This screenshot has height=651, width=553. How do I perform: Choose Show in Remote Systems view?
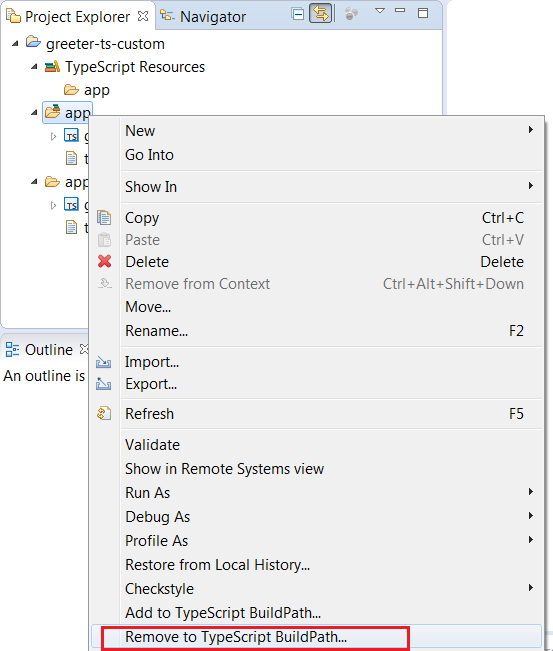(316, 469)
